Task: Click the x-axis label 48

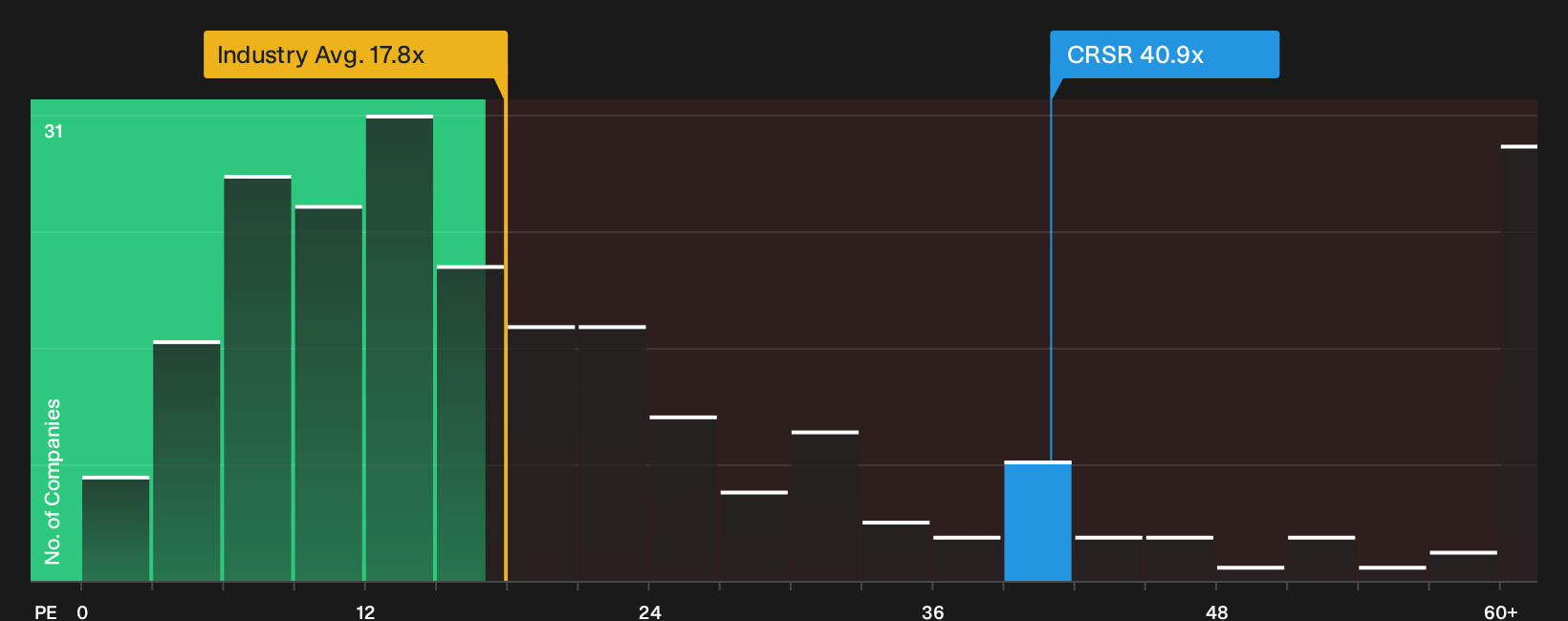Action: tap(1216, 611)
